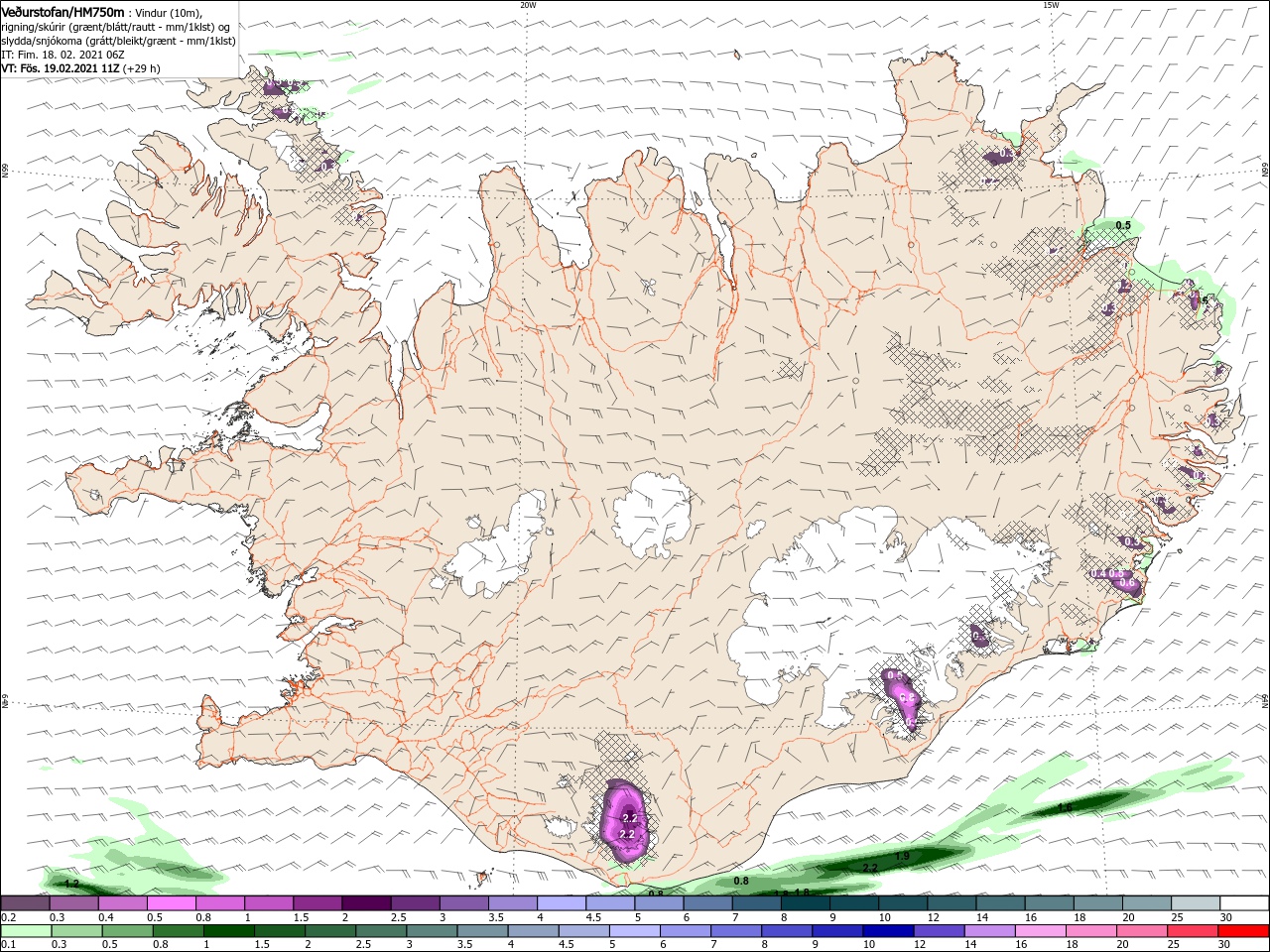This screenshot has width=1270, height=952.
Task: Pick the bright red 30 swatch in green-red scale
Action: pos(1243,931)
